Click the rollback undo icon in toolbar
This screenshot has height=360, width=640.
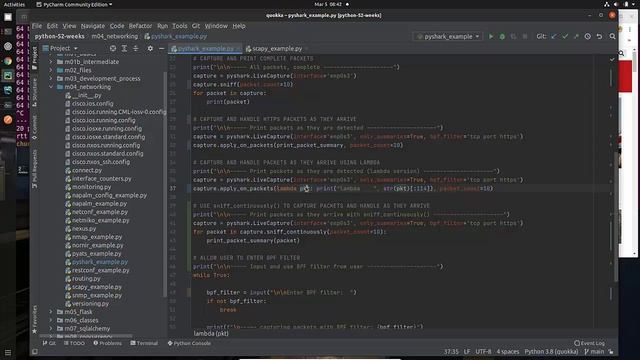coord(599,36)
